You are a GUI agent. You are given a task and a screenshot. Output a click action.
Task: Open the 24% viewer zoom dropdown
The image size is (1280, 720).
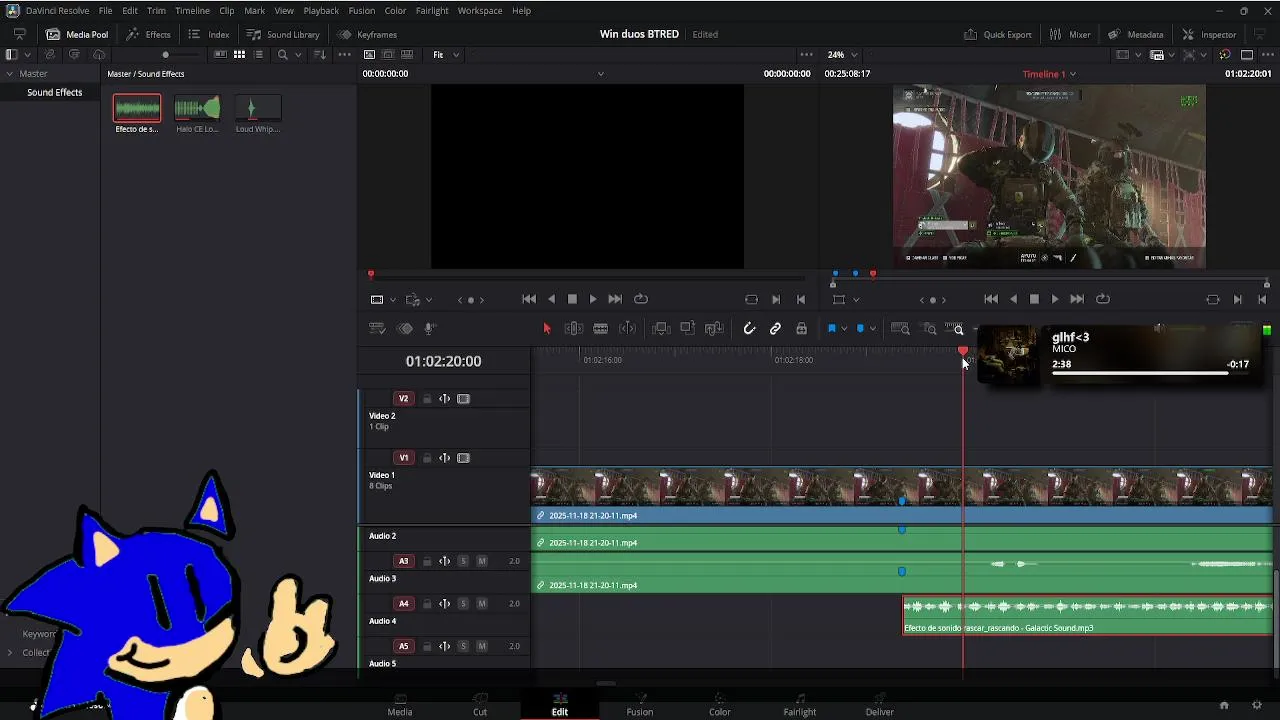[x=842, y=55]
